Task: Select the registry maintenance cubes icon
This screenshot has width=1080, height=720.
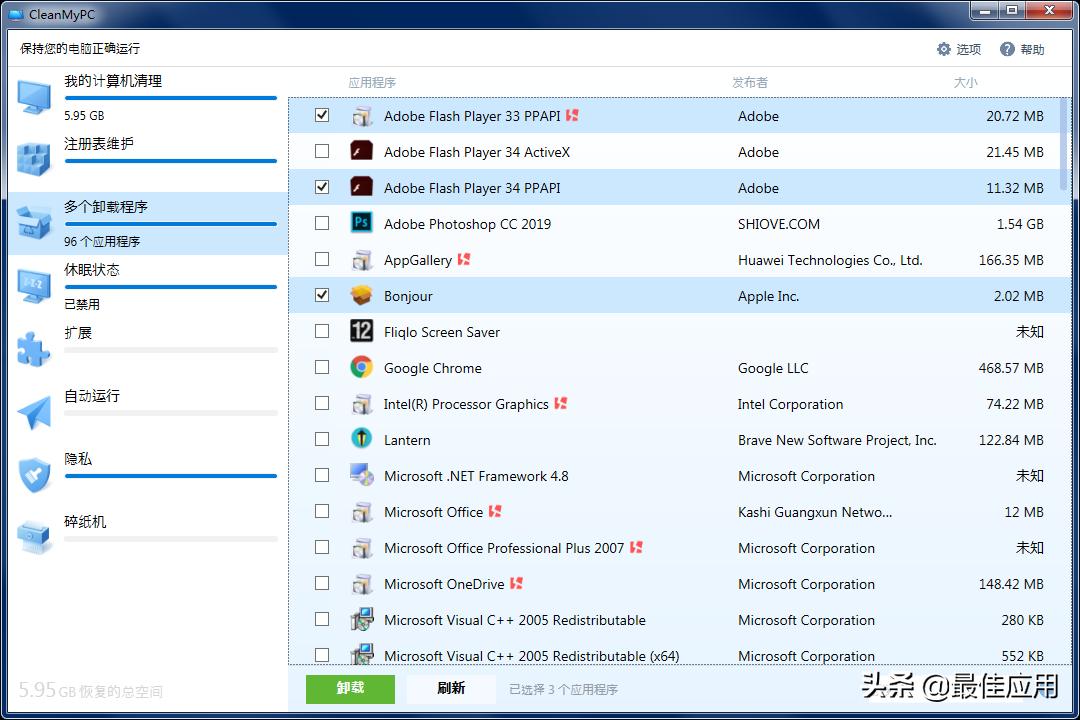Action: click(x=35, y=160)
